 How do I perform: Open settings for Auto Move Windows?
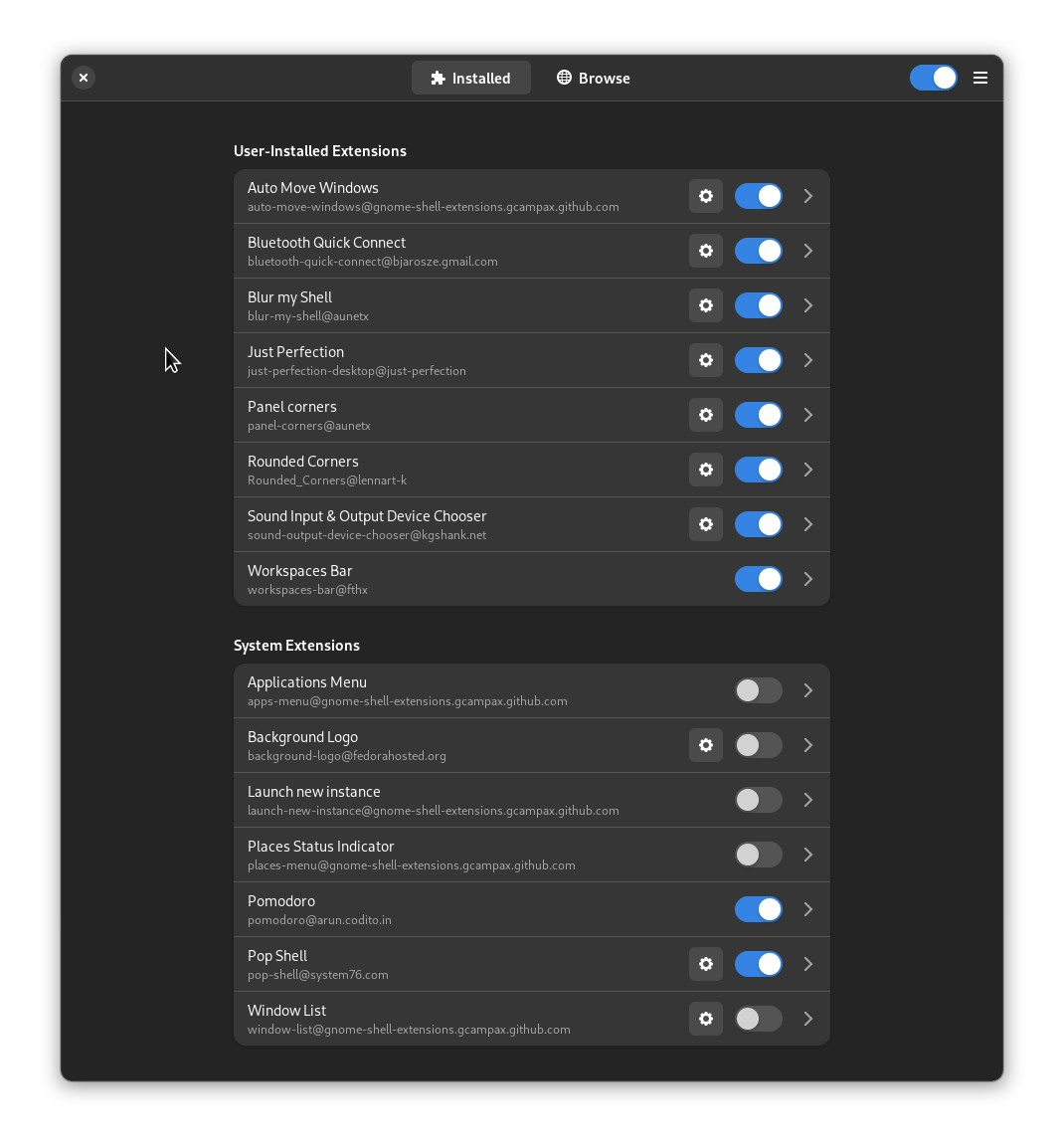coord(705,196)
